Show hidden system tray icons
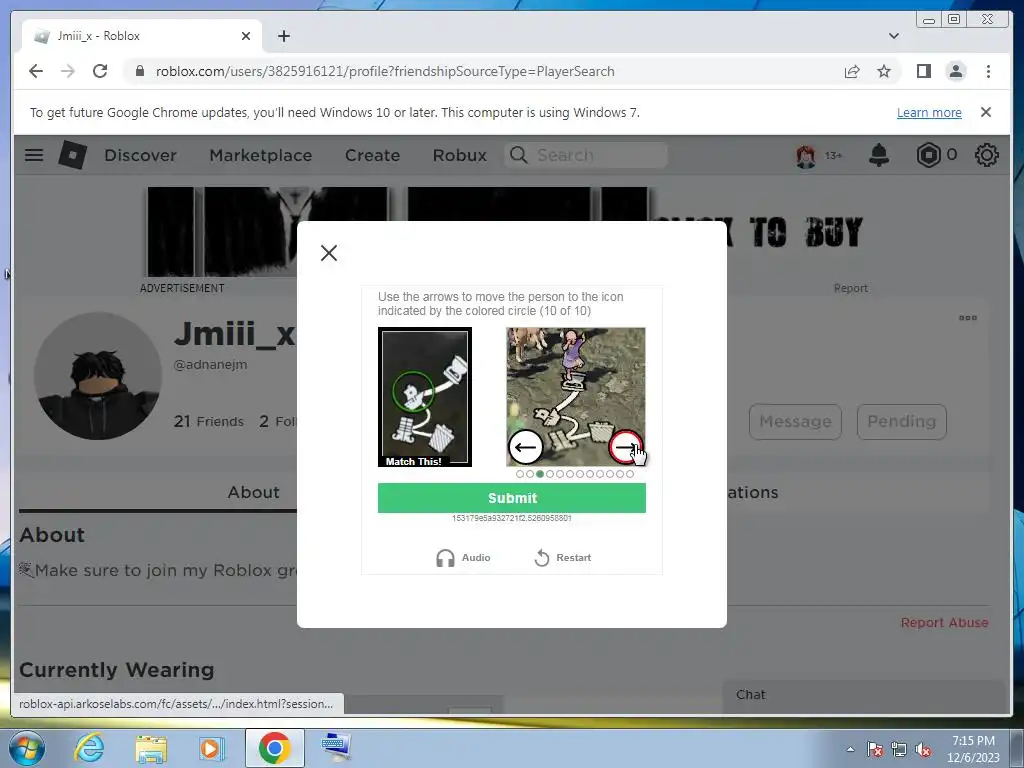Viewport: 1024px width, 768px height. [850, 749]
